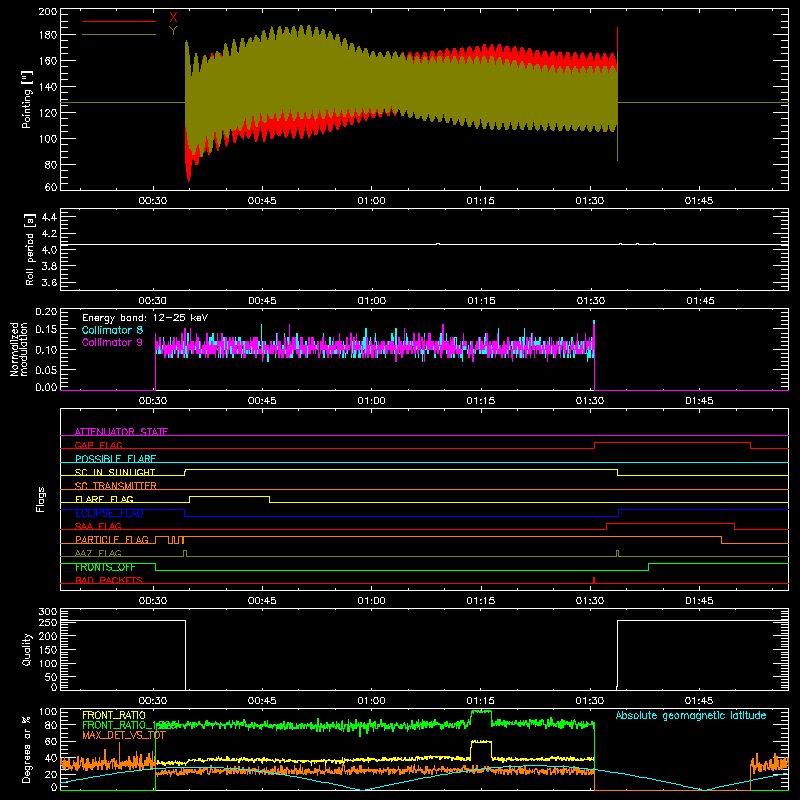Image resolution: width=800 pixels, height=800 pixels.
Task: Click the ATTENUATOR_STATE flag label
Action: point(121,432)
